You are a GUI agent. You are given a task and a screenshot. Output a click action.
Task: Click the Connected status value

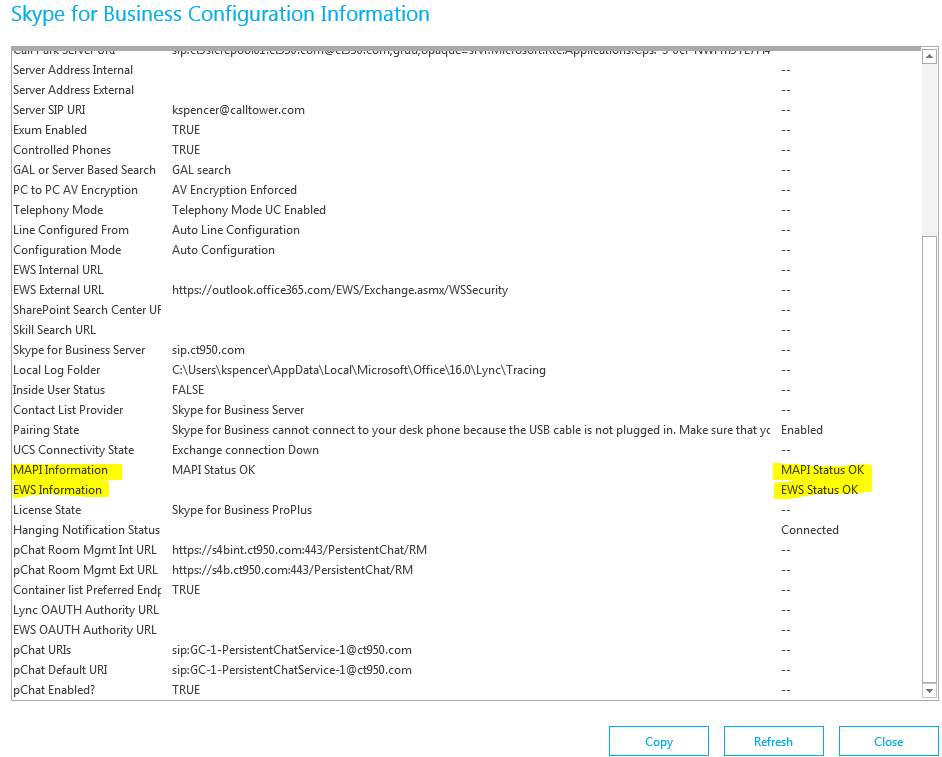click(809, 529)
